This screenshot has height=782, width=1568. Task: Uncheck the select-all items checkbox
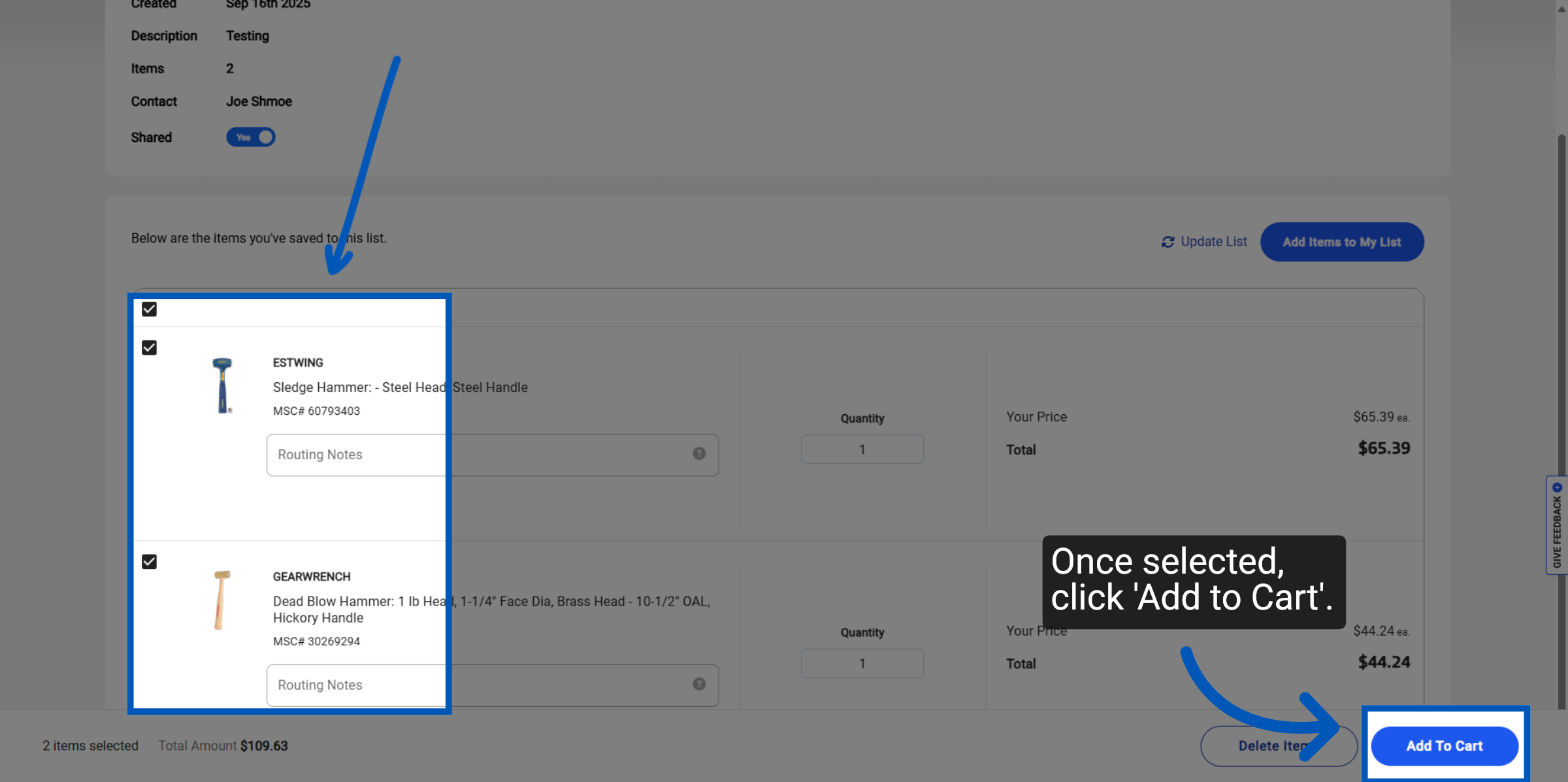(149, 309)
